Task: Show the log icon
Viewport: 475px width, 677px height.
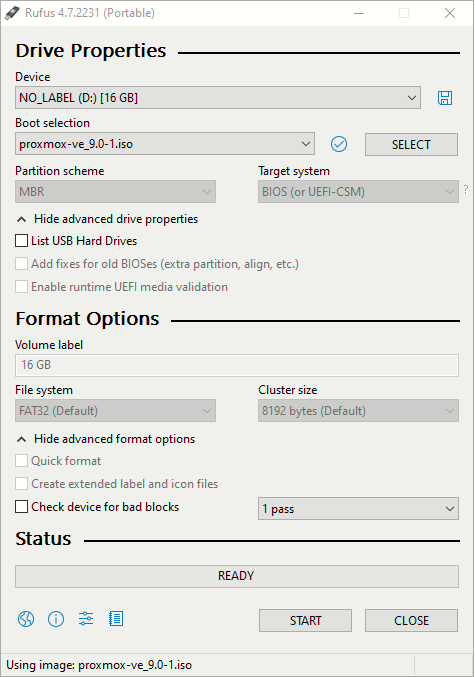Action: point(116,619)
